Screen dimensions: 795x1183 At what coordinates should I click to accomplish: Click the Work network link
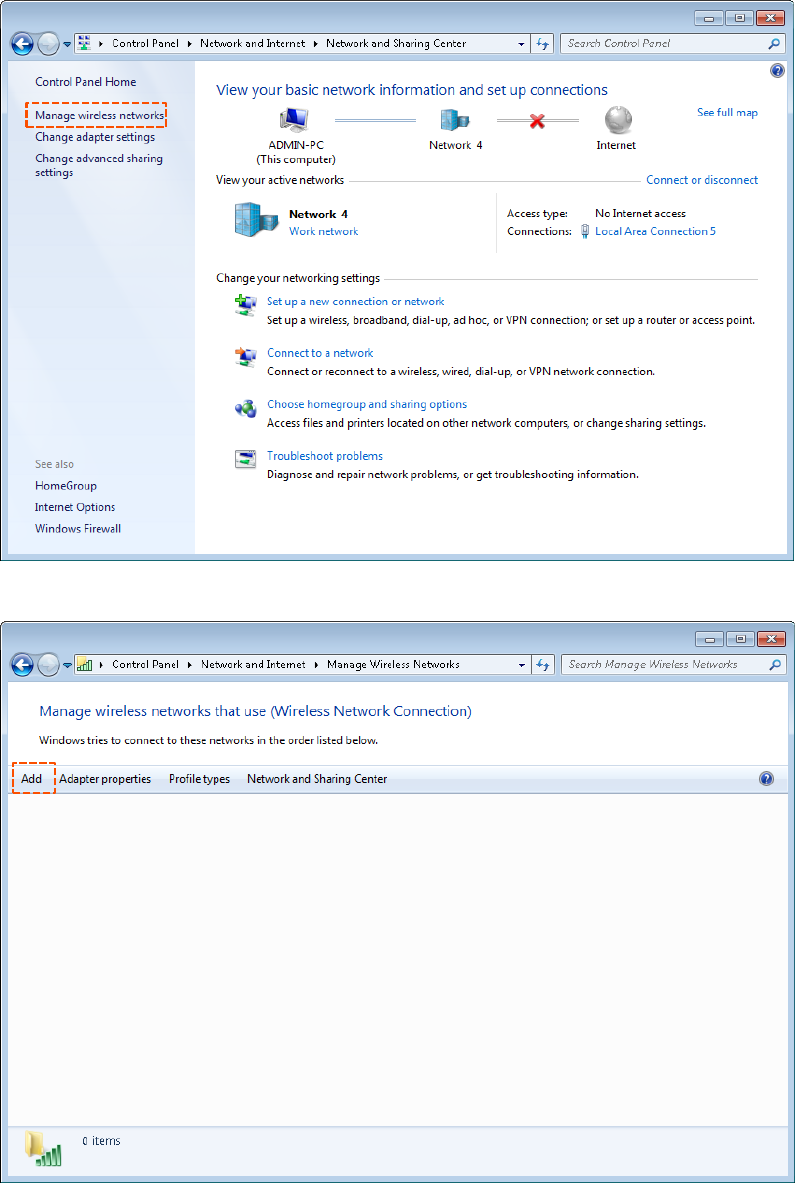click(324, 232)
